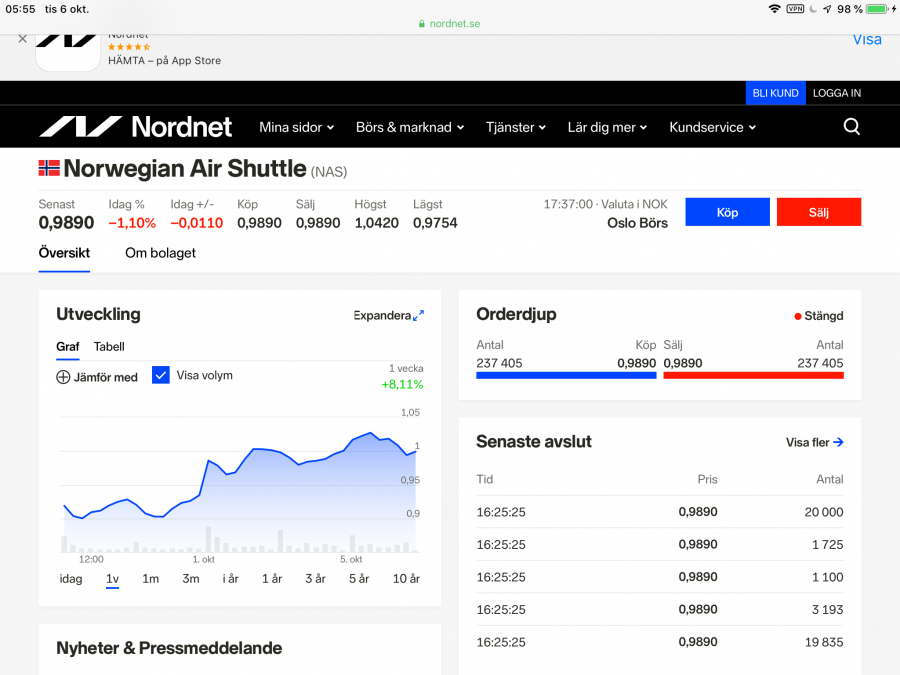Switch chart range to 5 år
This screenshot has height=675, width=900.
click(358, 579)
